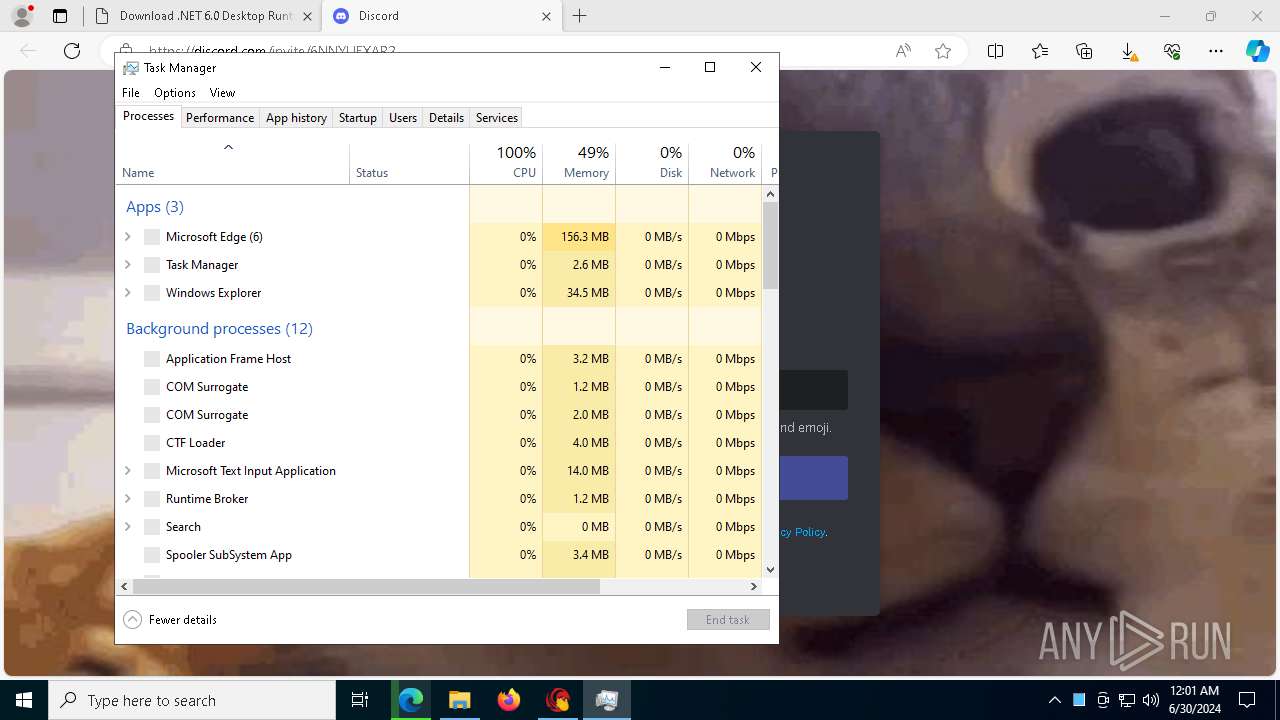This screenshot has height=720, width=1280.
Task: Sort processes by Network column
Action: pos(725,163)
